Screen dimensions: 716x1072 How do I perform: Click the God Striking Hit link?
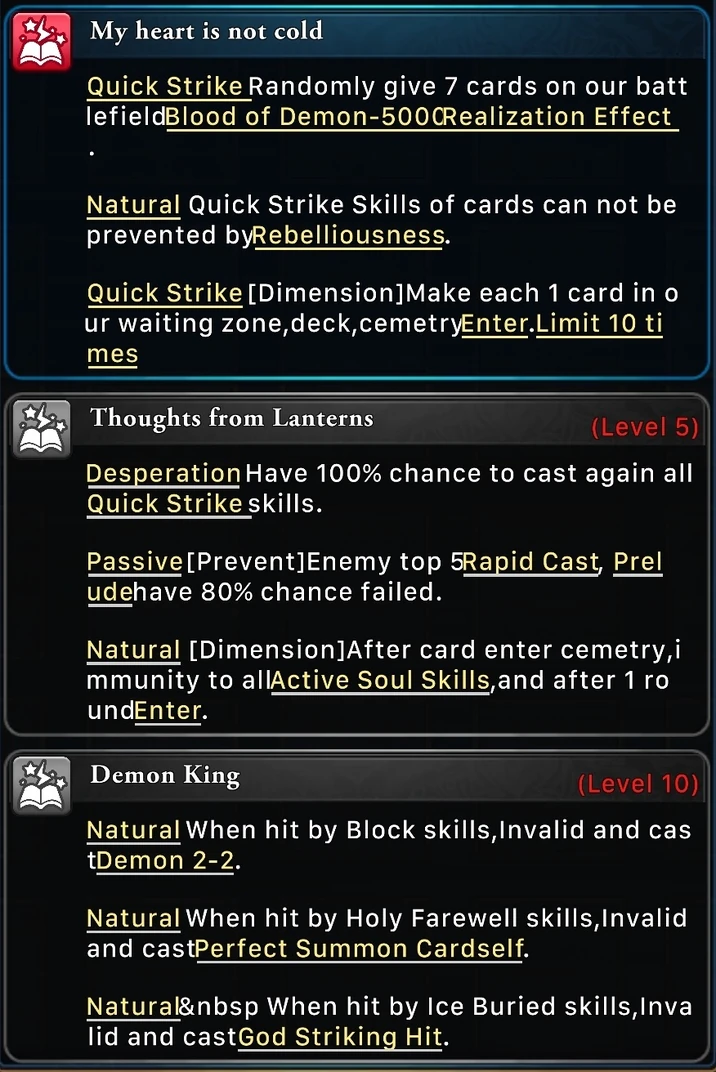[341, 1037]
